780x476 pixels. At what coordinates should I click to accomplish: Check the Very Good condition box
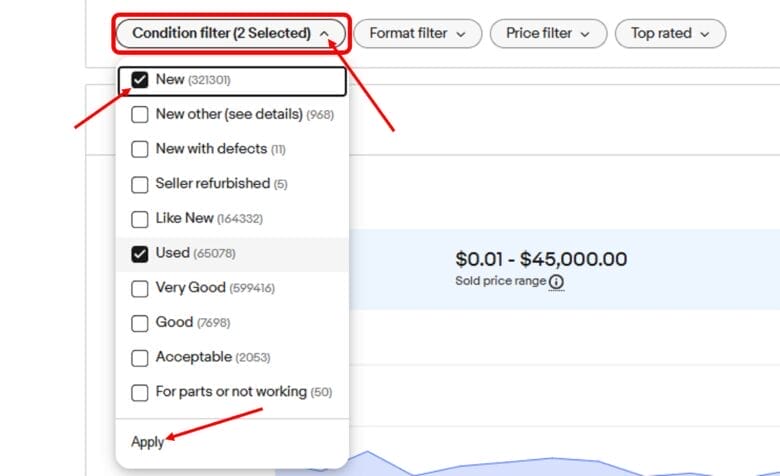140,288
